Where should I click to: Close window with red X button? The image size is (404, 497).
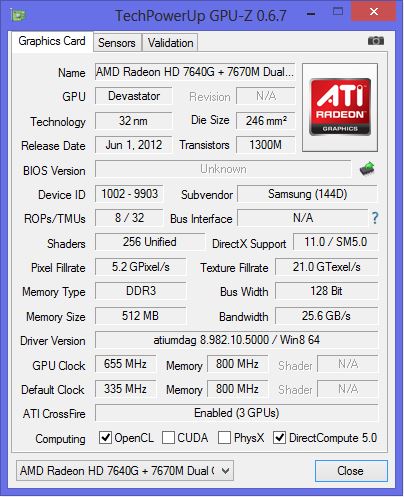tap(374, 12)
